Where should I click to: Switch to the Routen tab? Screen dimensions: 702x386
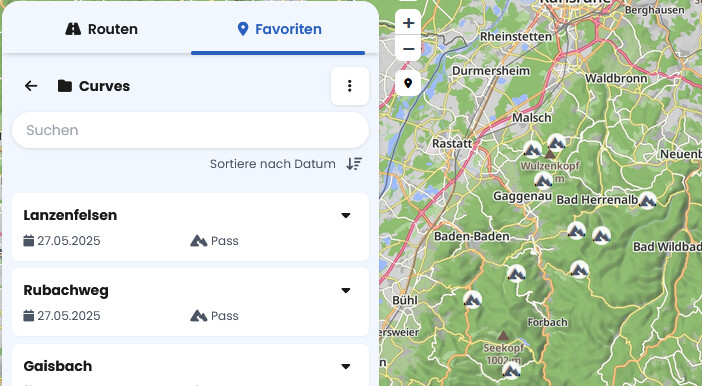point(102,29)
